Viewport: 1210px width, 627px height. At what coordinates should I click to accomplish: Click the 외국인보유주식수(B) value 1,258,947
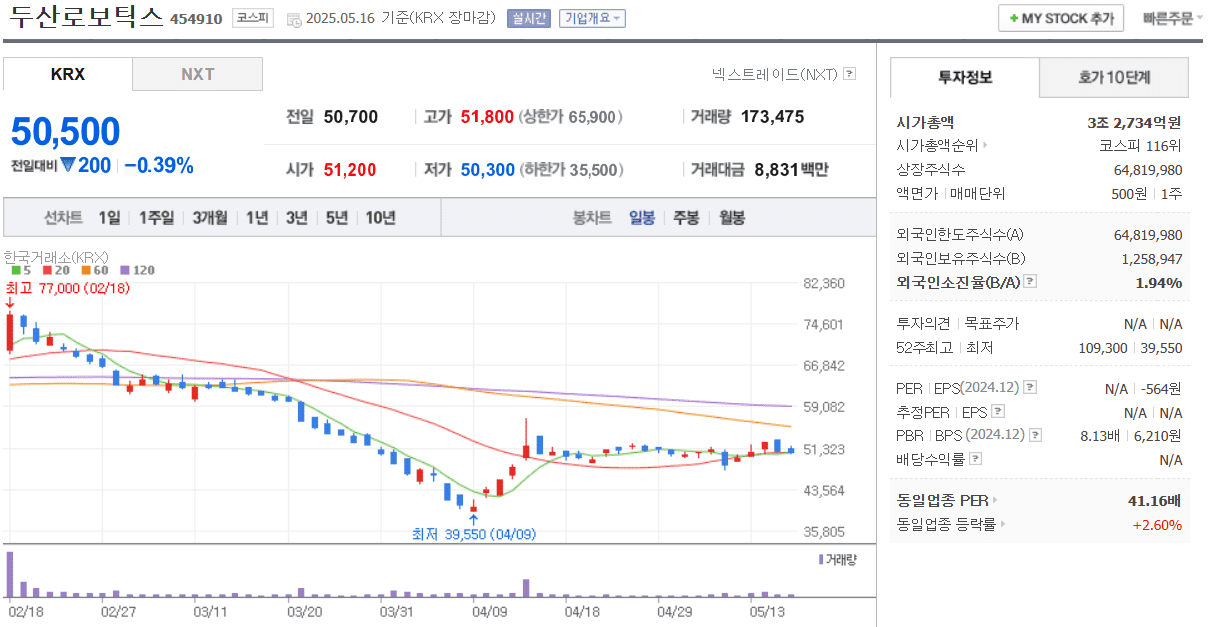click(1152, 259)
